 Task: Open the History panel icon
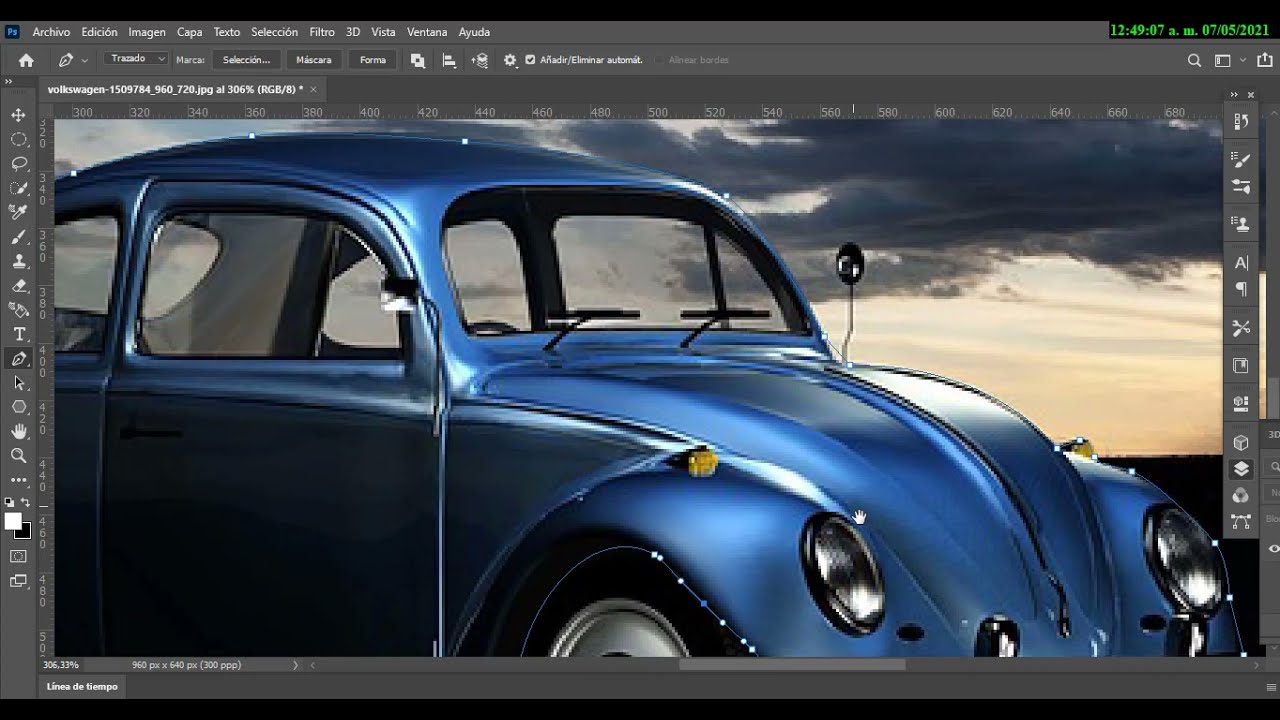(x=1241, y=122)
